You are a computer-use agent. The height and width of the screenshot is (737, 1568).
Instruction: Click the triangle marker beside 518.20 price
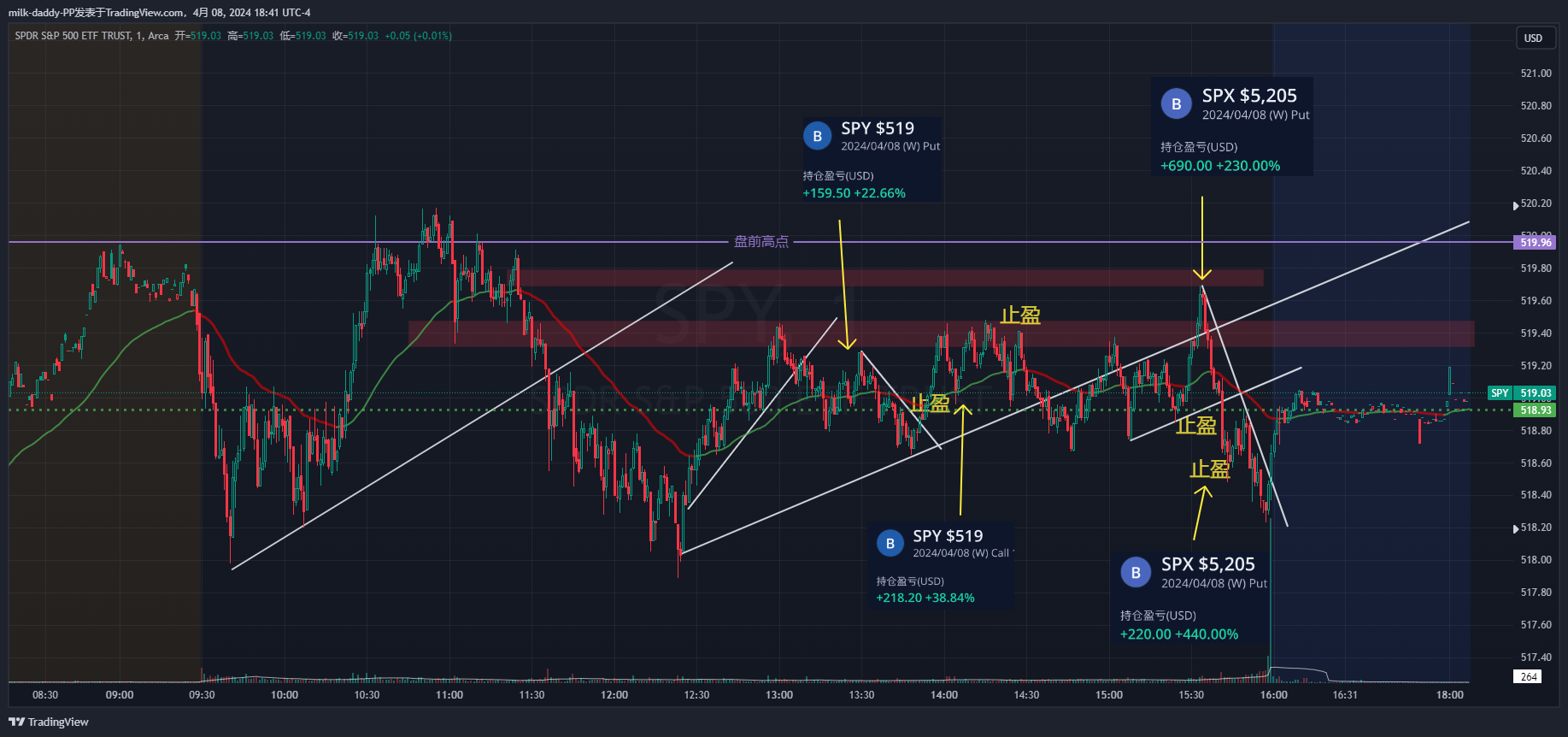point(1516,528)
